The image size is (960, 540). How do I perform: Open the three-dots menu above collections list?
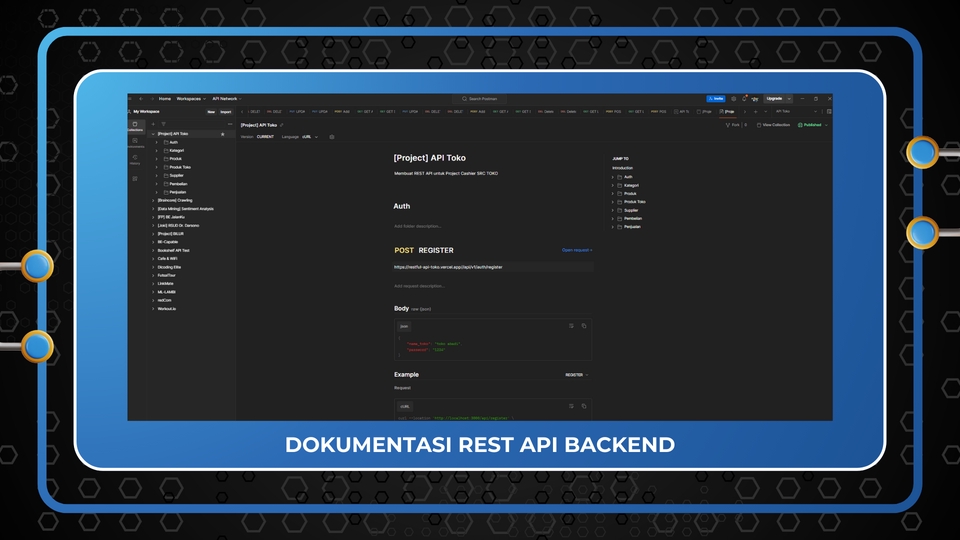click(x=230, y=124)
